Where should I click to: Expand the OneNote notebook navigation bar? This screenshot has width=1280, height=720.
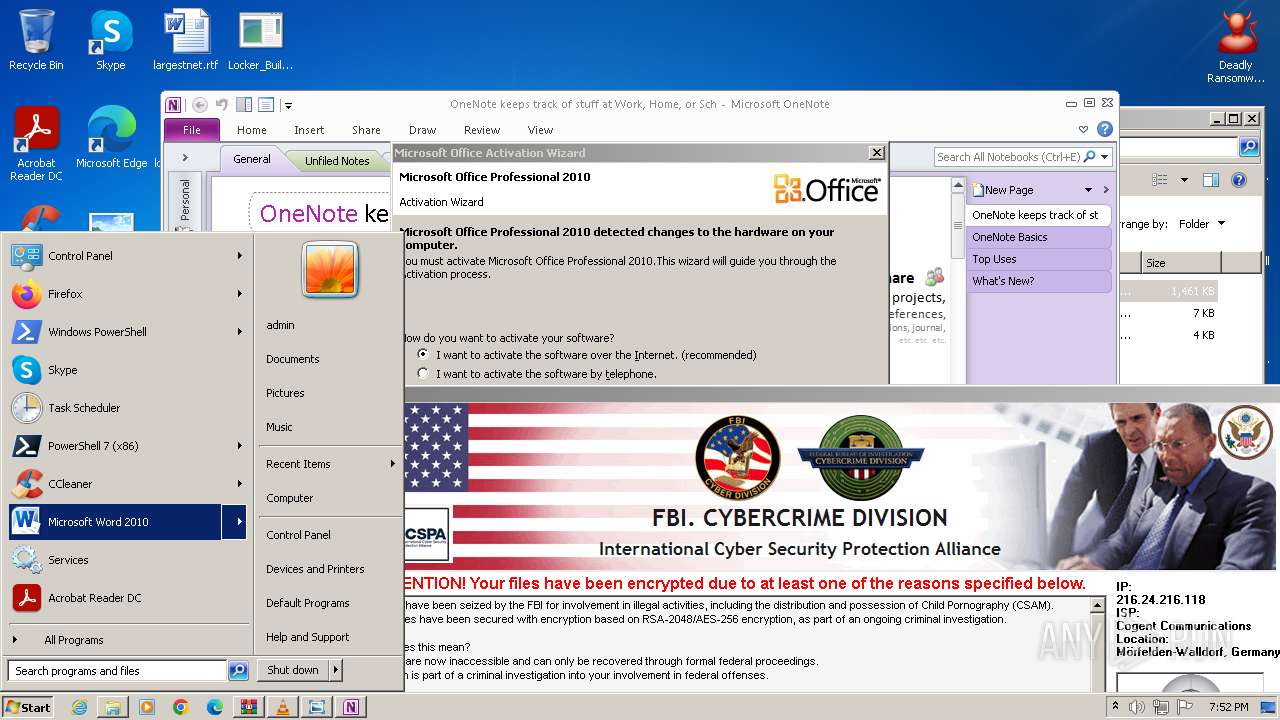[185, 158]
